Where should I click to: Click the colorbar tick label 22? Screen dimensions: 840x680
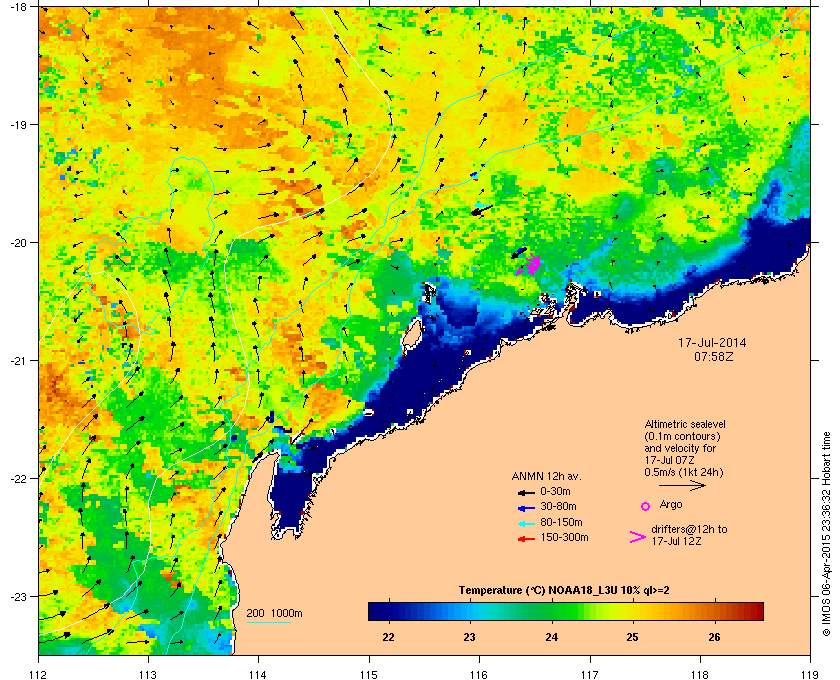(x=388, y=637)
